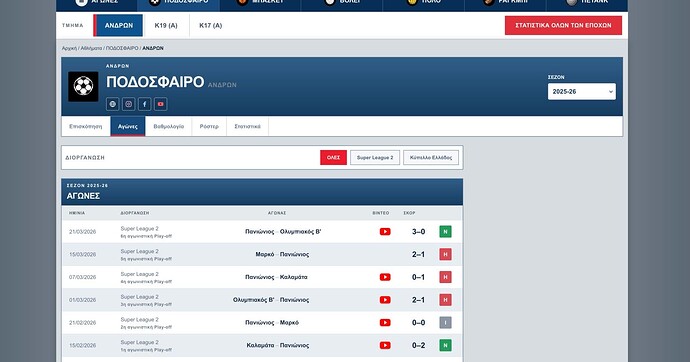
Task: Play video for Καλαμάτα – Πανιώνιος match
Action: (385, 346)
